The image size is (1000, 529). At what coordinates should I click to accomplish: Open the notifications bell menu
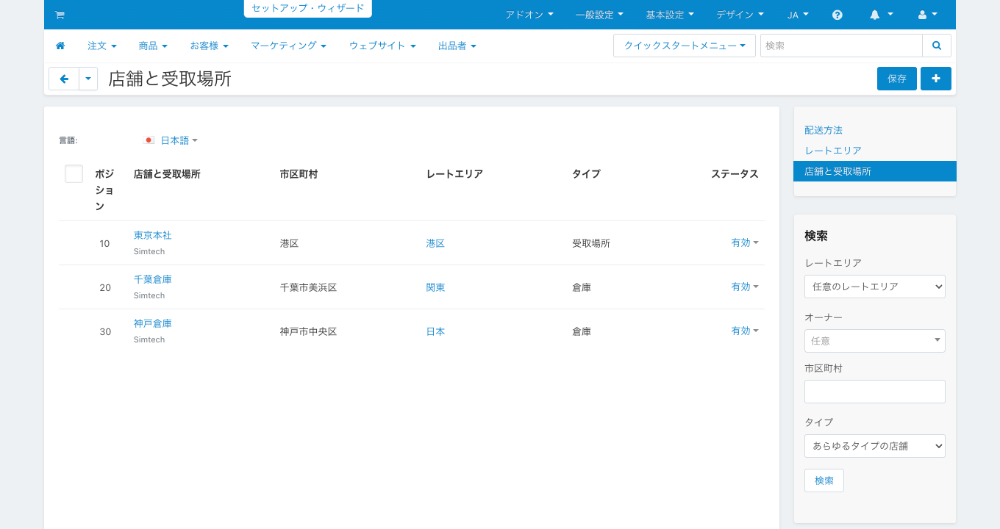(881, 15)
